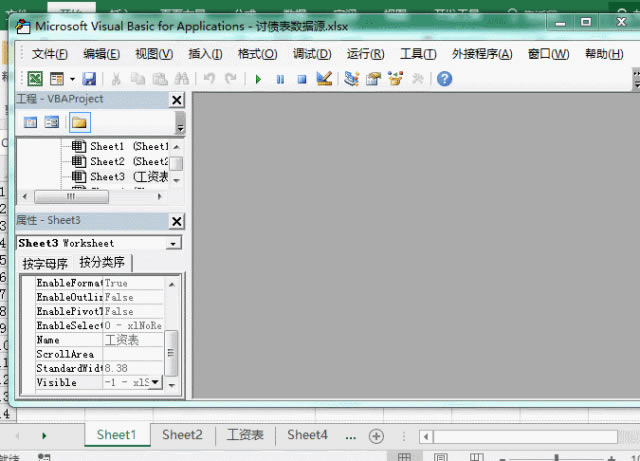Click View Object icon in project panel

pyautogui.click(x=52, y=122)
